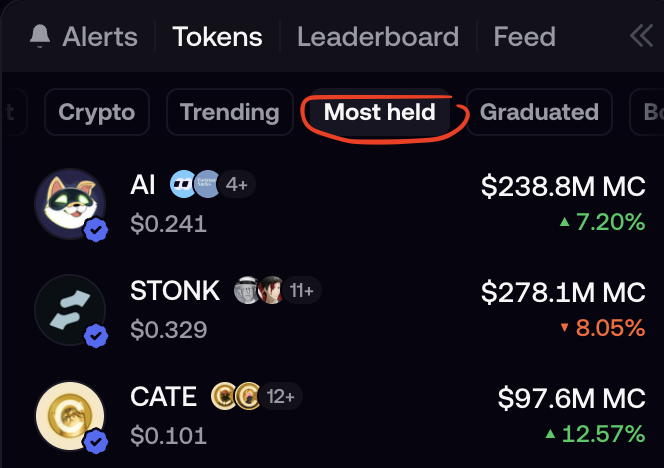Viewport: 664px width, 468px height.
Task: Open the Feed tab
Action: [x=524, y=36]
